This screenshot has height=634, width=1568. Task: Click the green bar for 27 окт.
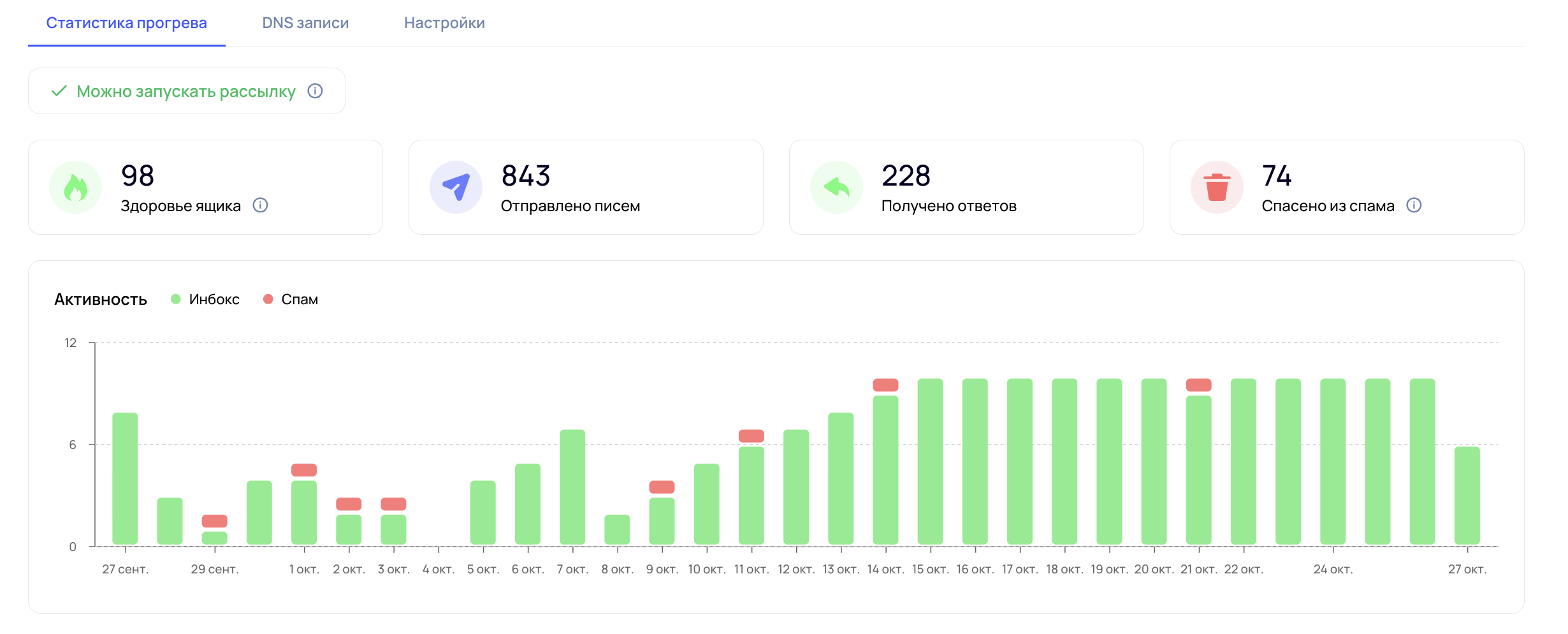(x=1467, y=496)
